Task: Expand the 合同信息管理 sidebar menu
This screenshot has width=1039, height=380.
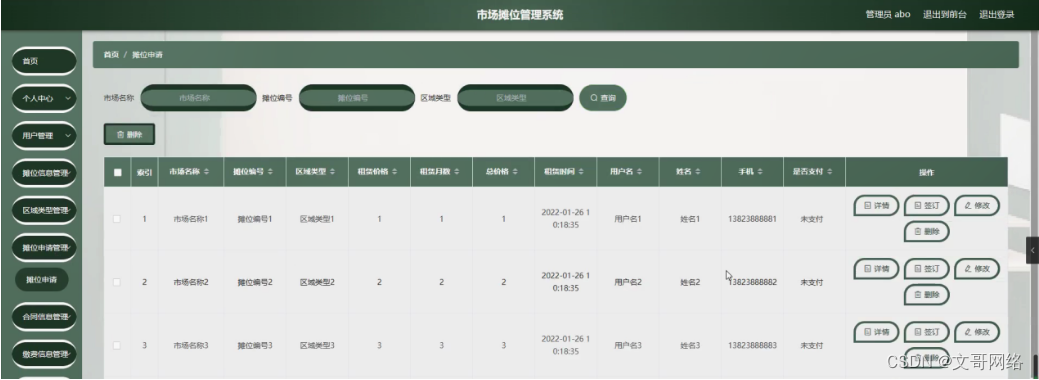Action: click(x=44, y=317)
